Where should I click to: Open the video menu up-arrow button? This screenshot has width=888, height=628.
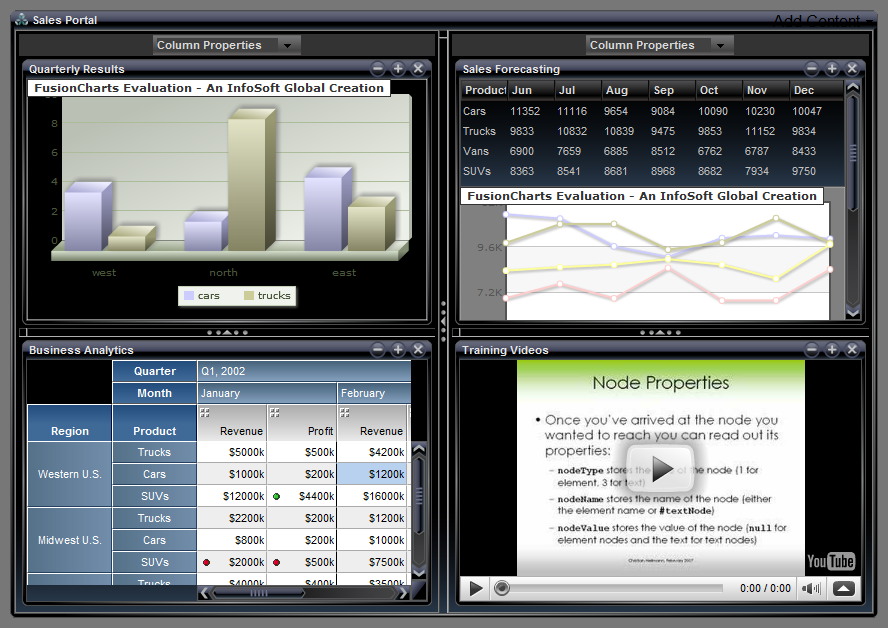[843, 588]
